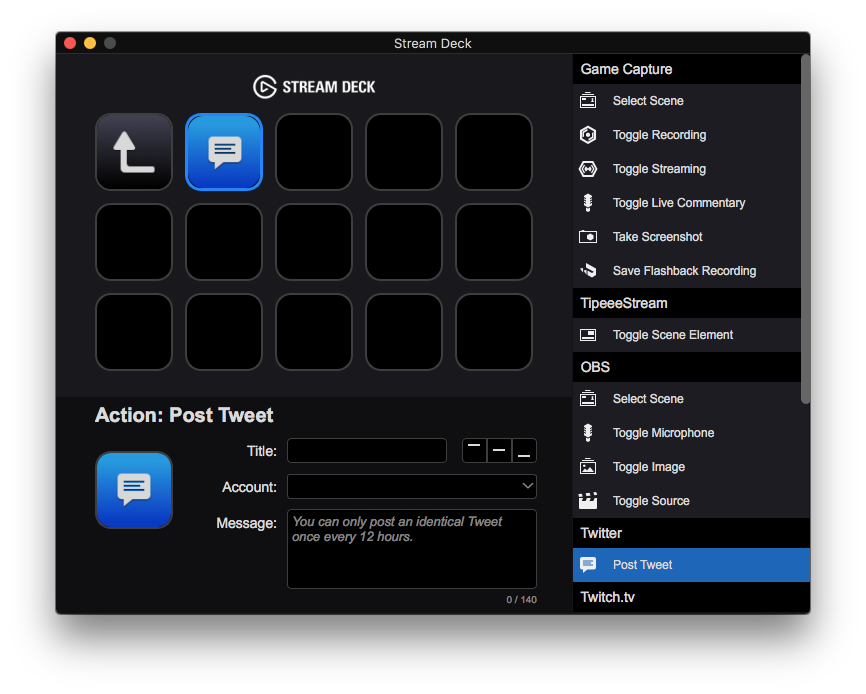Click the 0 / 140 character counter

[521, 600]
